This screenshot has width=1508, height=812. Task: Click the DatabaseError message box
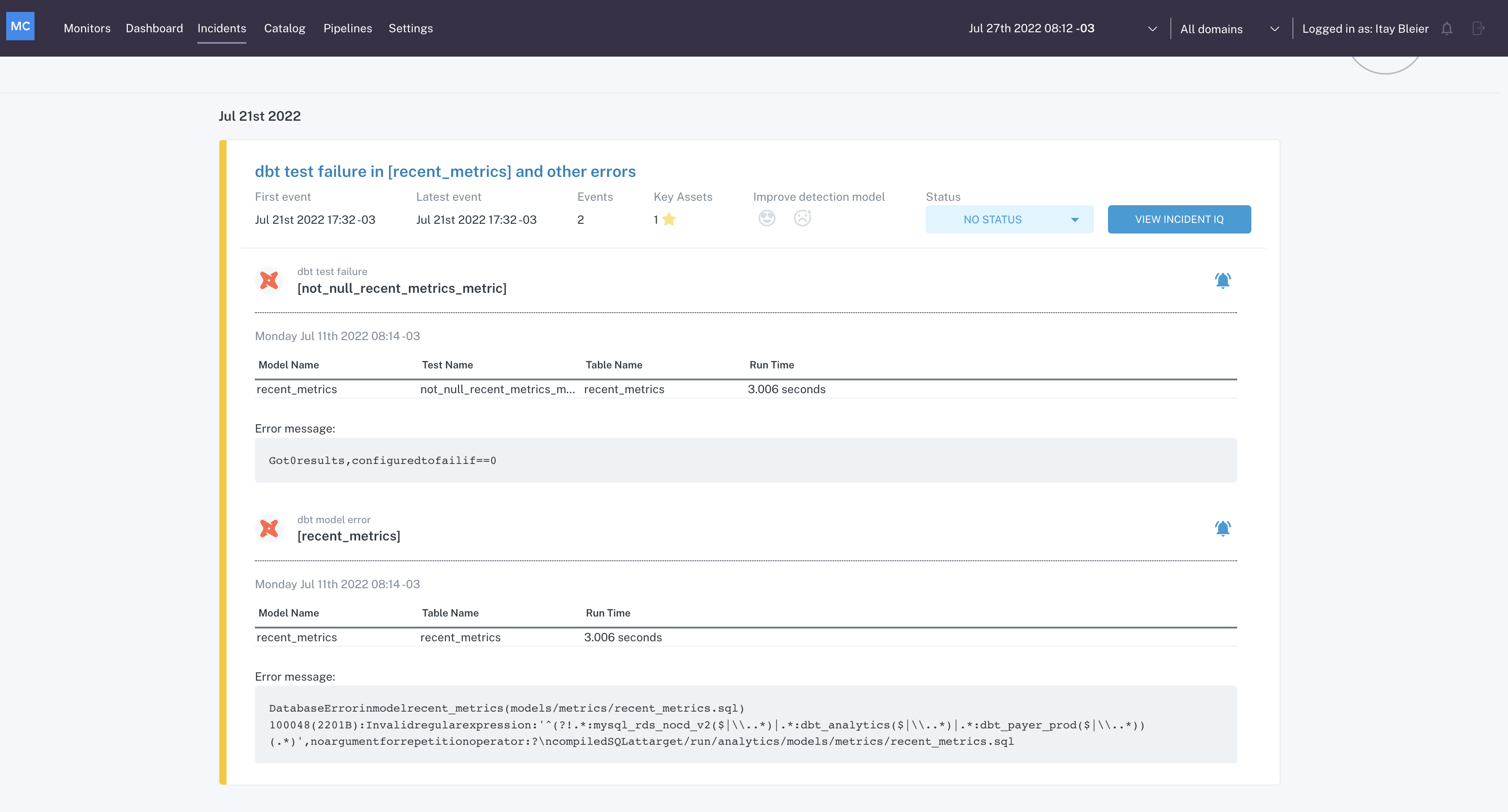[x=746, y=724]
